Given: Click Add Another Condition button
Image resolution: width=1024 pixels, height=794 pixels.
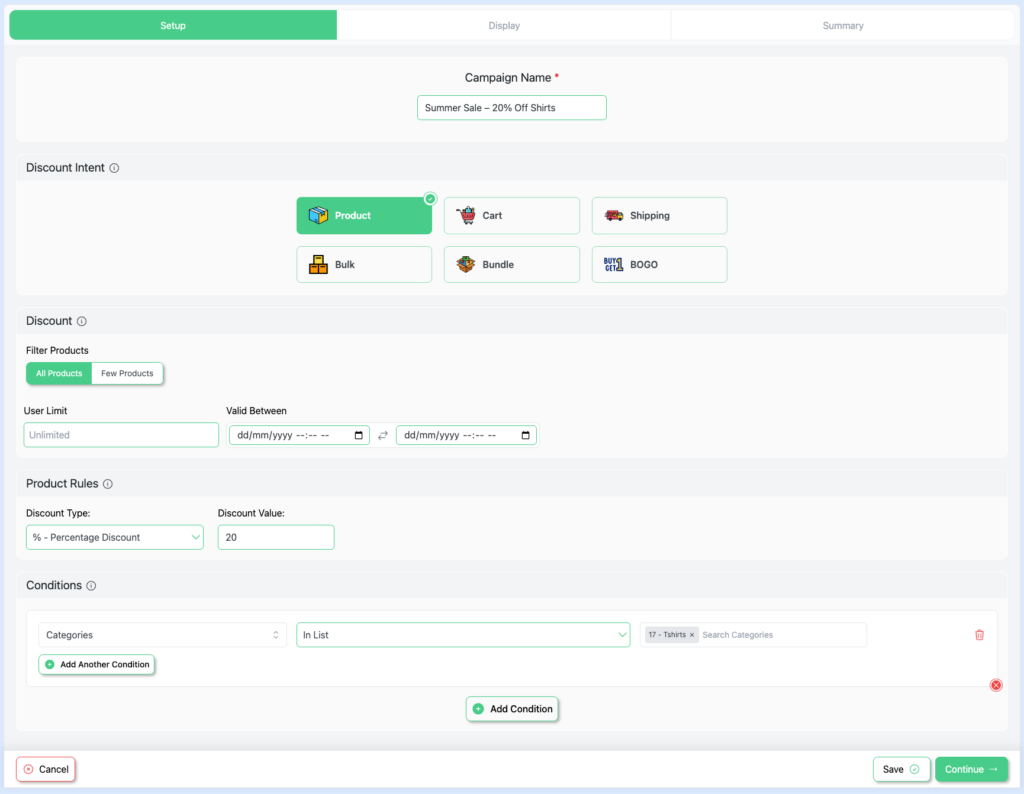Looking at the screenshot, I should tap(97, 665).
